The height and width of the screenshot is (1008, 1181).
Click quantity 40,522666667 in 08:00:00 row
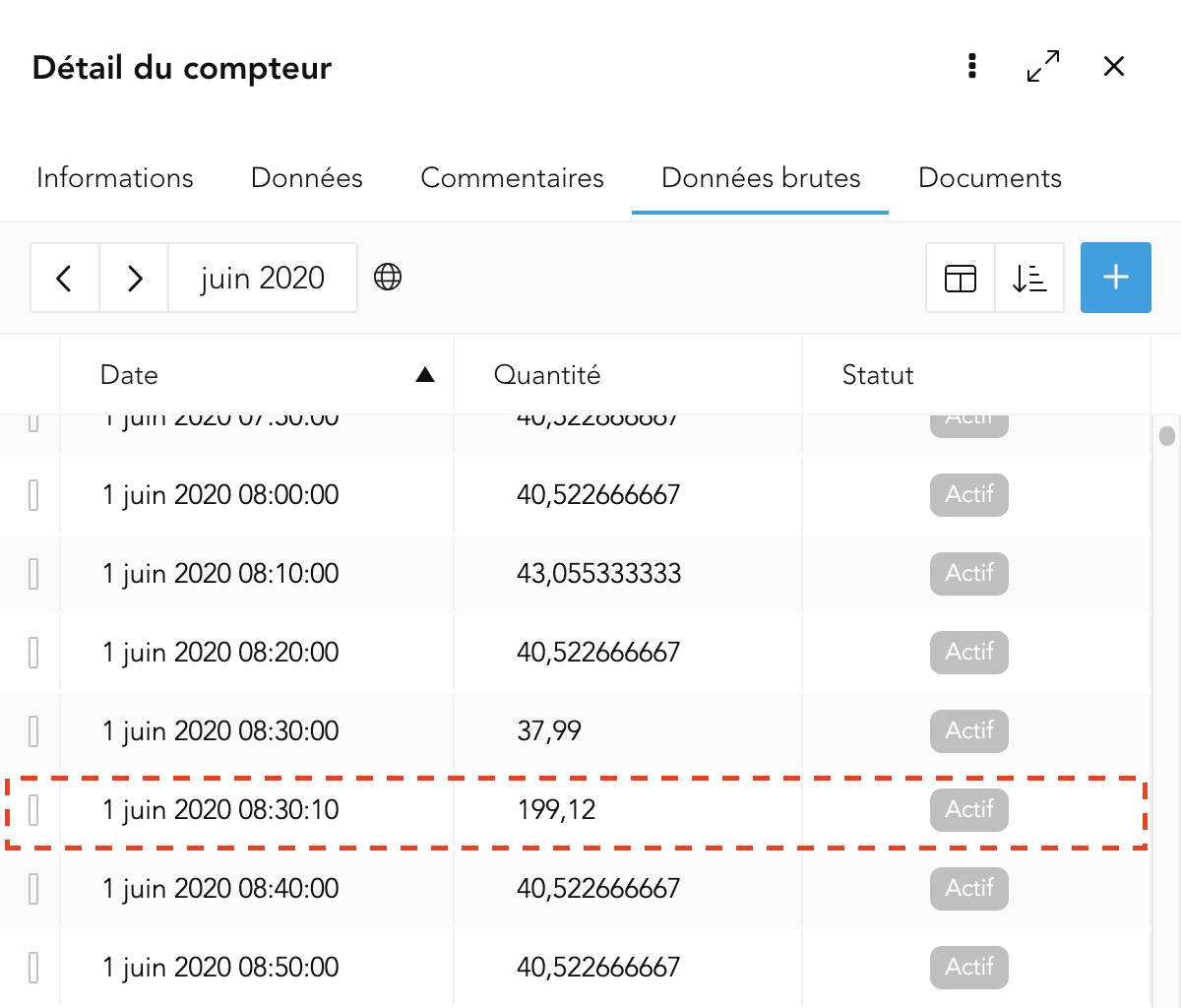[x=598, y=494]
